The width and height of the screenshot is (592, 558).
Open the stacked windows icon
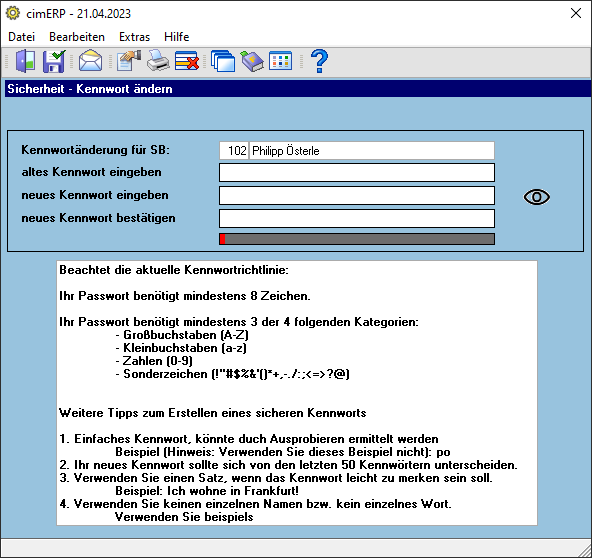tap(223, 61)
